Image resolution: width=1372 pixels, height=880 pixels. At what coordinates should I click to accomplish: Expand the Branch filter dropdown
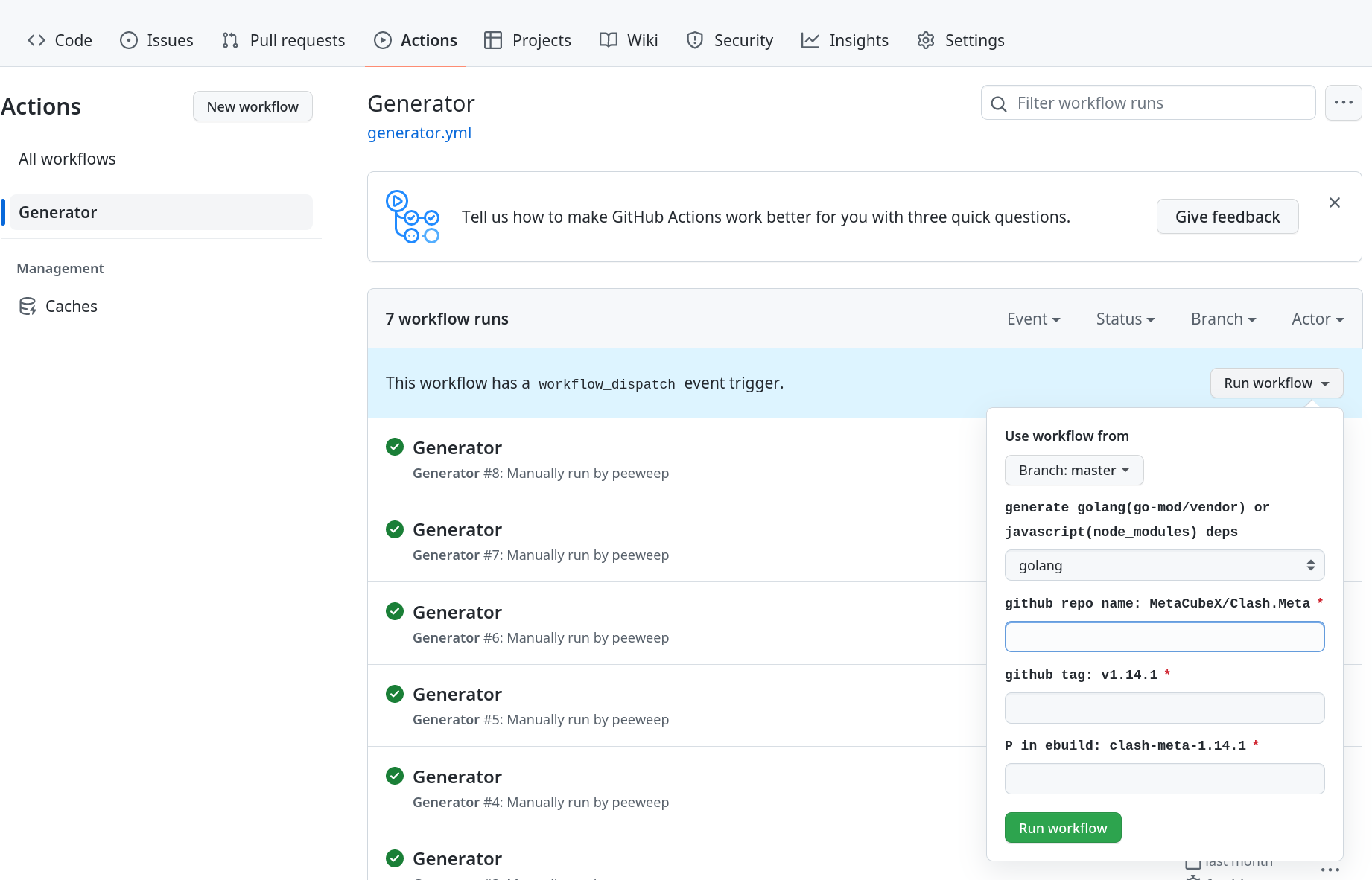click(1223, 319)
